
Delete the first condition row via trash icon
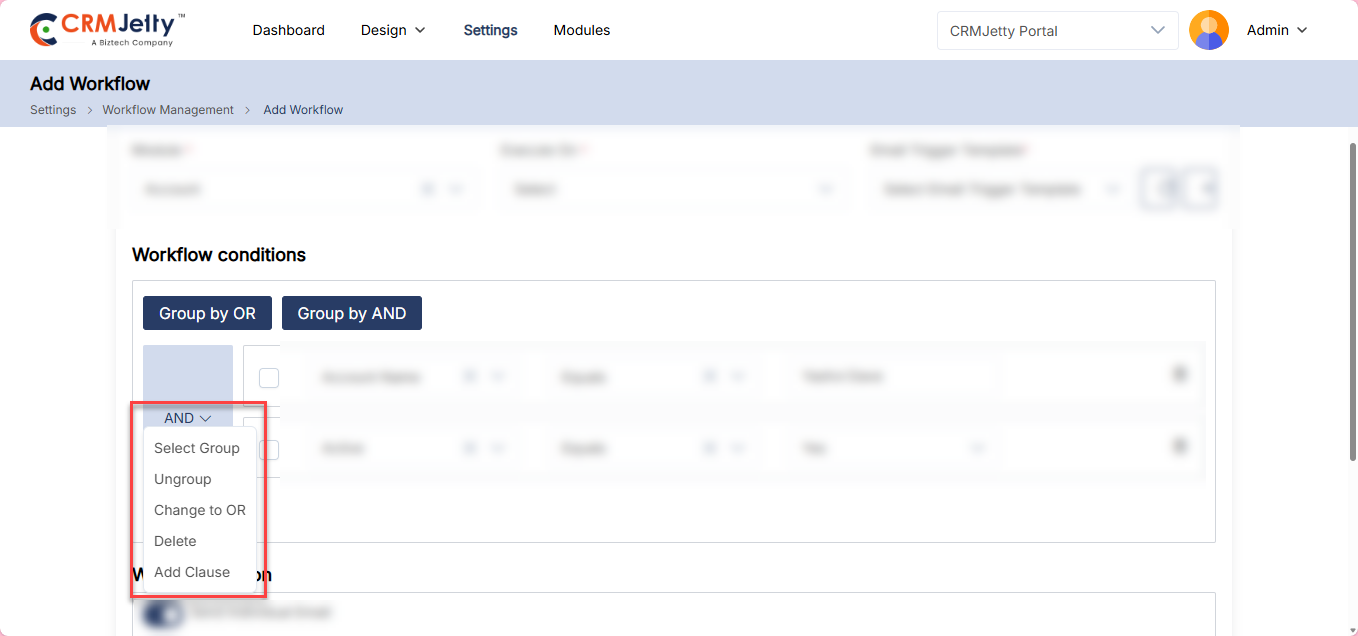click(1179, 374)
